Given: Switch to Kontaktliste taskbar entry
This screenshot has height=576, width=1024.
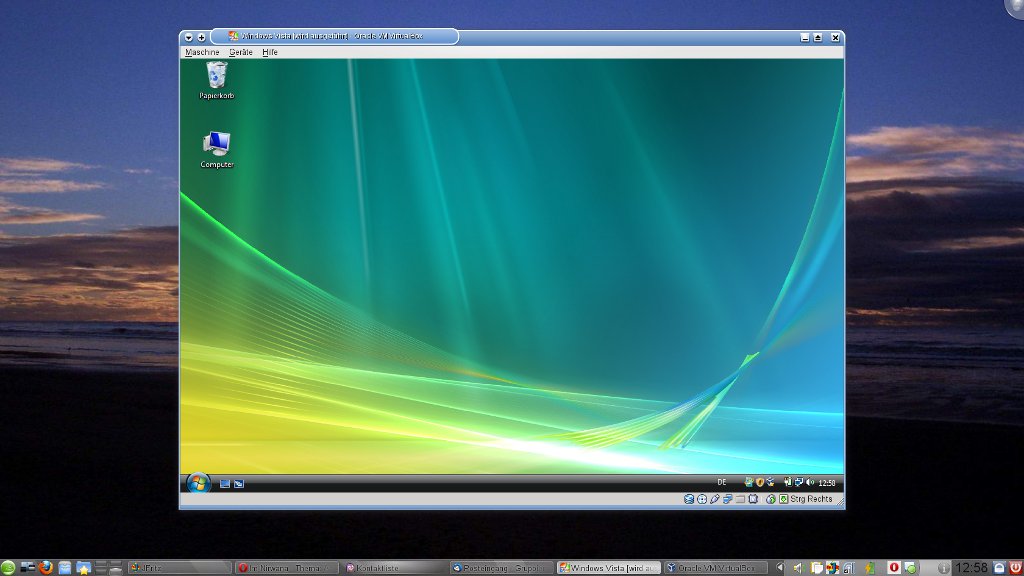Looking at the screenshot, I should coord(394,568).
